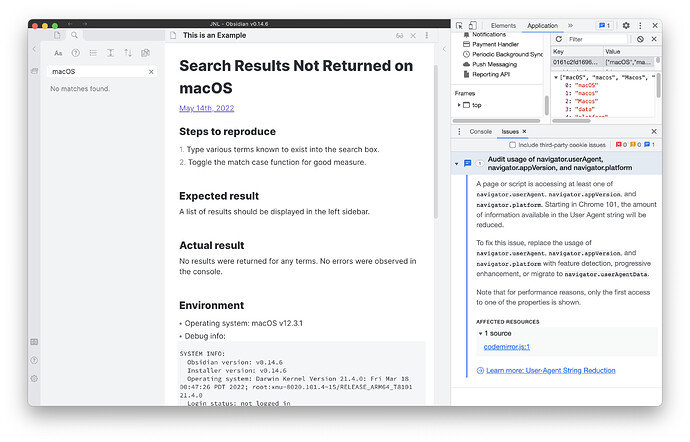The width and height of the screenshot is (690, 442).
Task: Select inspect element tool in DevTools
Action: [459, 26]
